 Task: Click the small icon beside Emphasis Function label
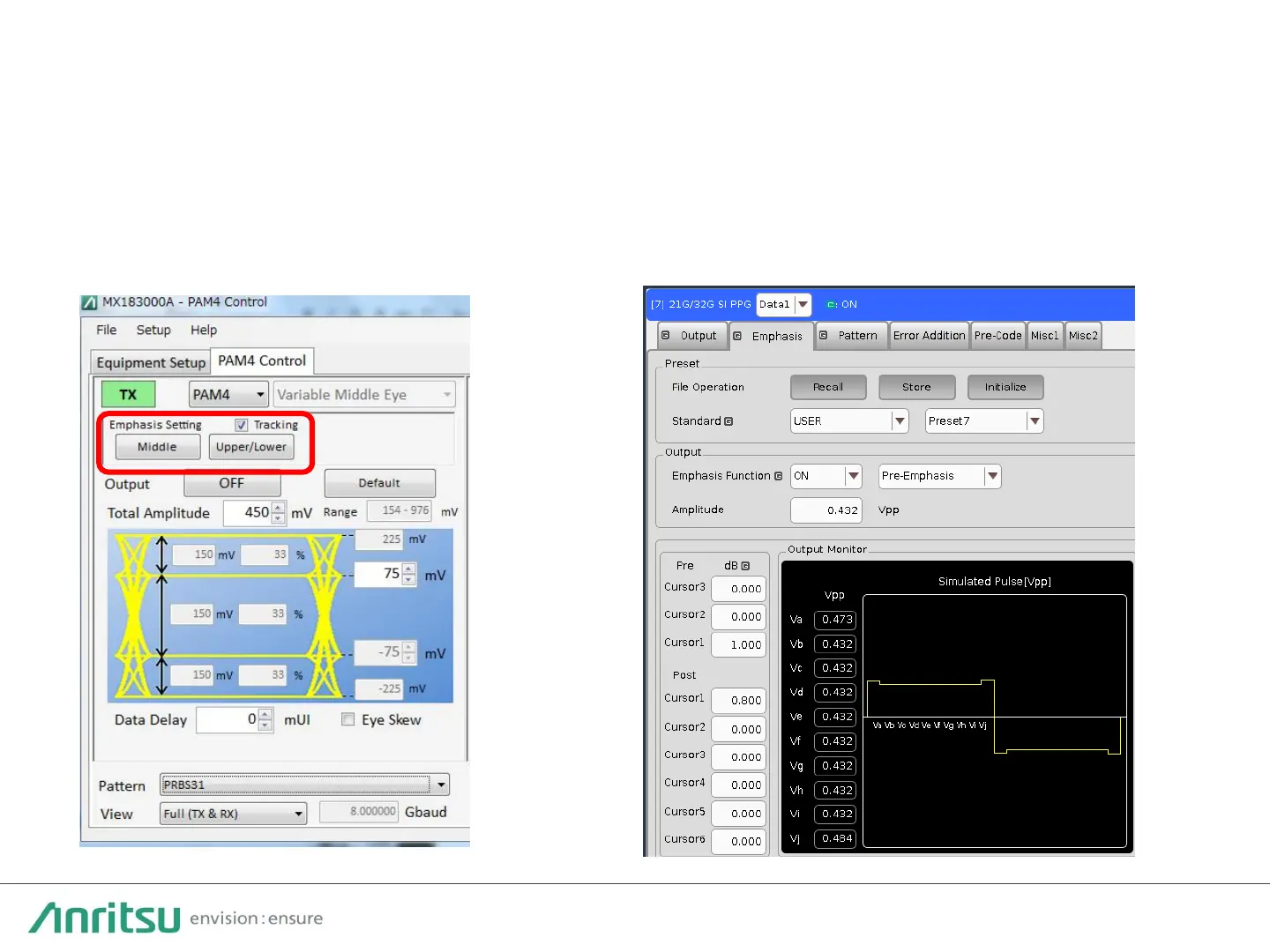pyautogui.click(x=778, y=476)
